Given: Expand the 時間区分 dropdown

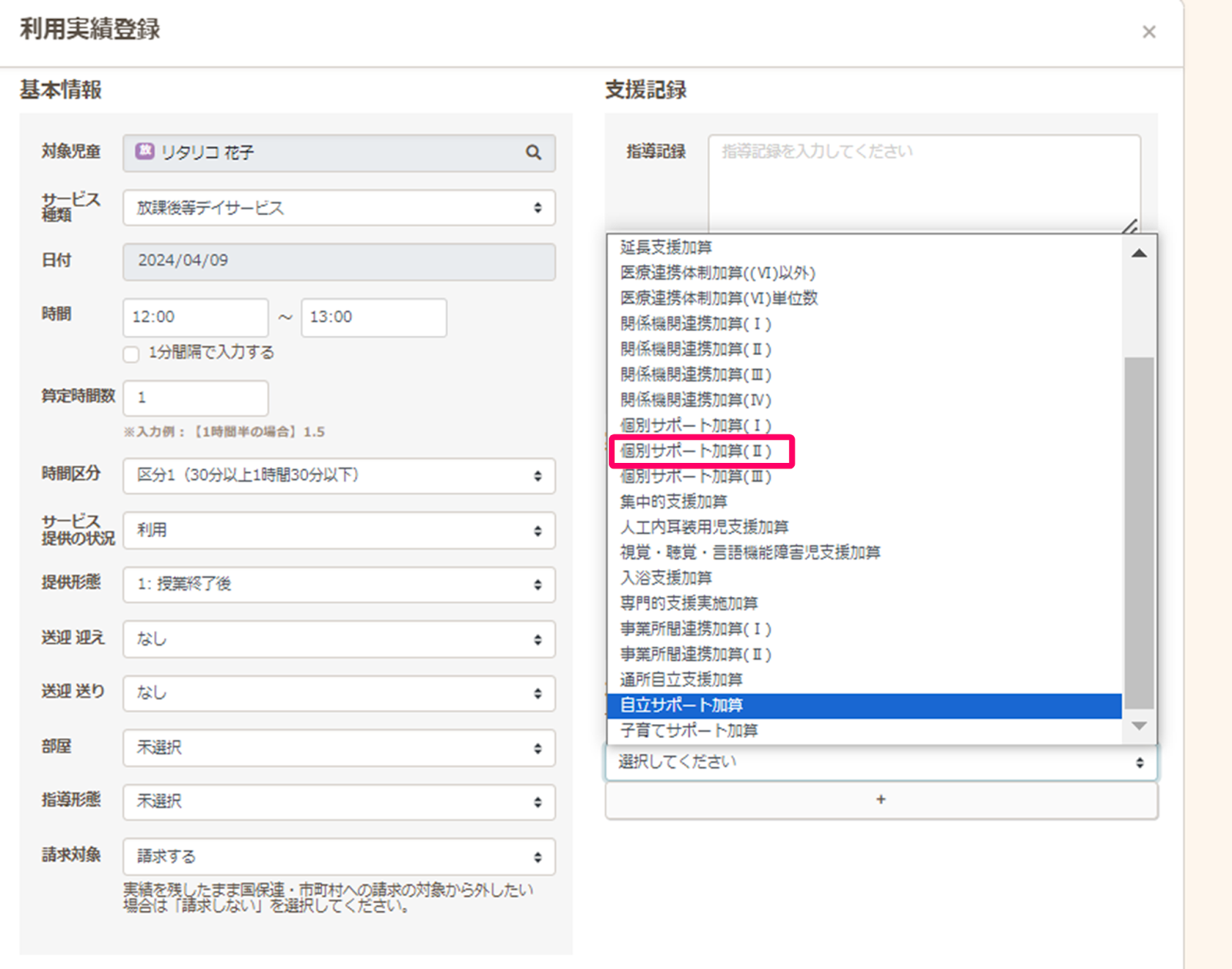Looking at the screenshot, I should coord(339,476).
